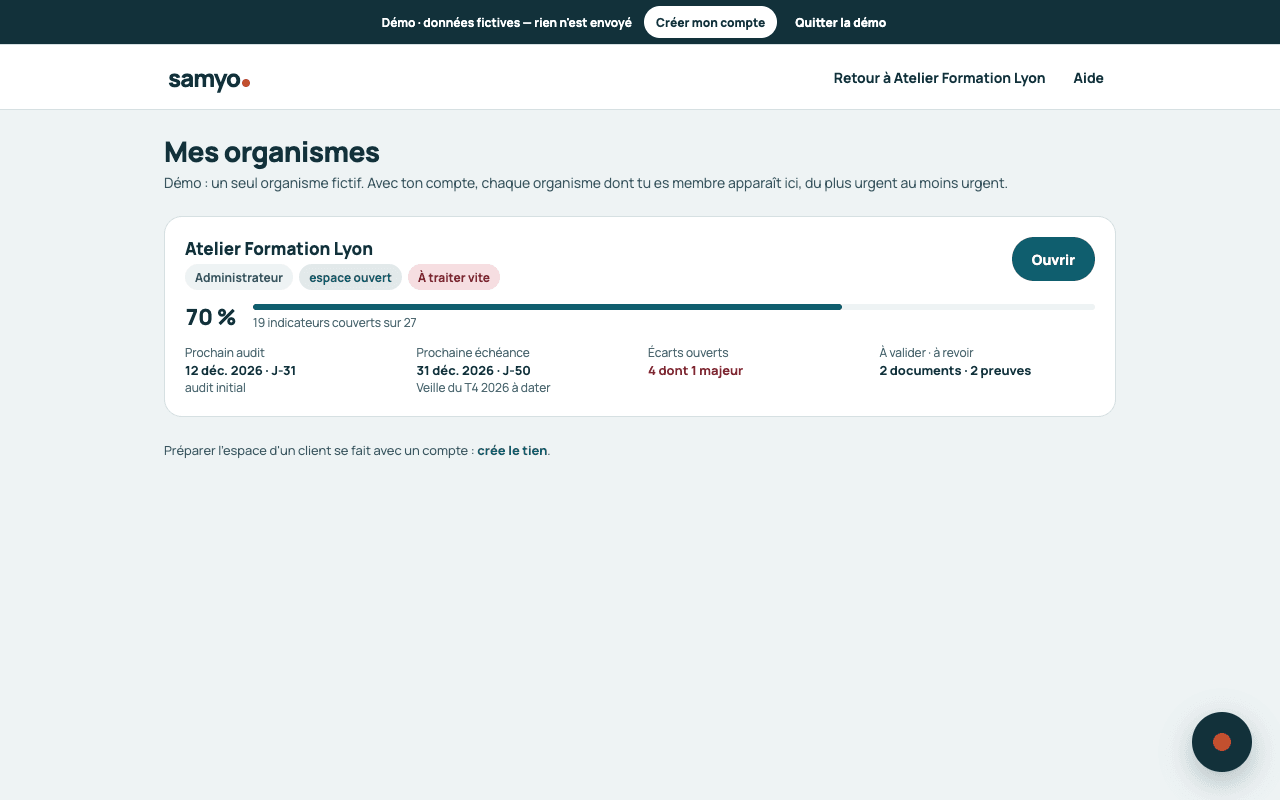
Task: Click the 'Prochaine échéance' label
Action: coord(473,353)
